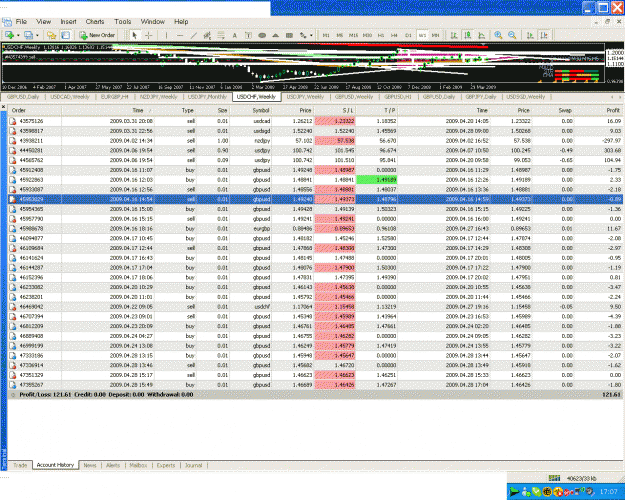
Task: Show the Market Watch window
Action: [x=51, y=35]
